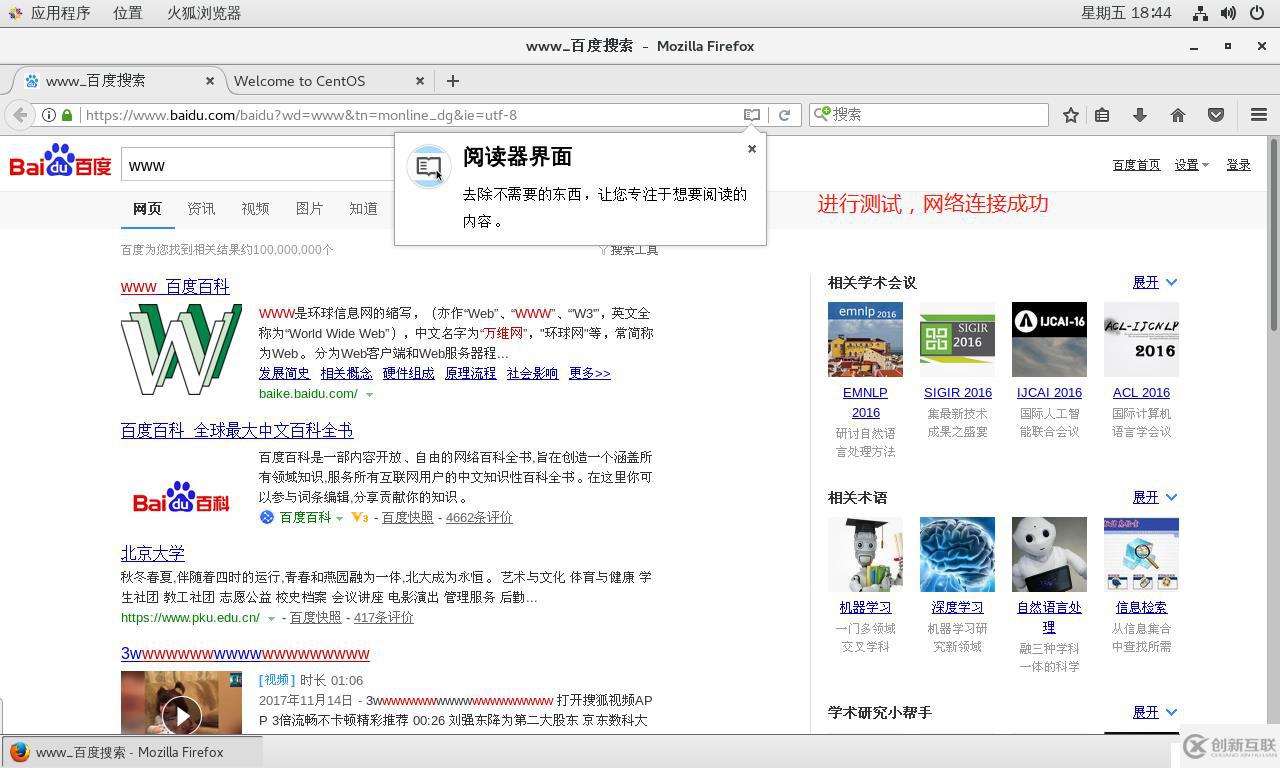The image size is (1280, 768).
Task: Open the Downloads arrow icon
Action: click(x=1140, y=115)
